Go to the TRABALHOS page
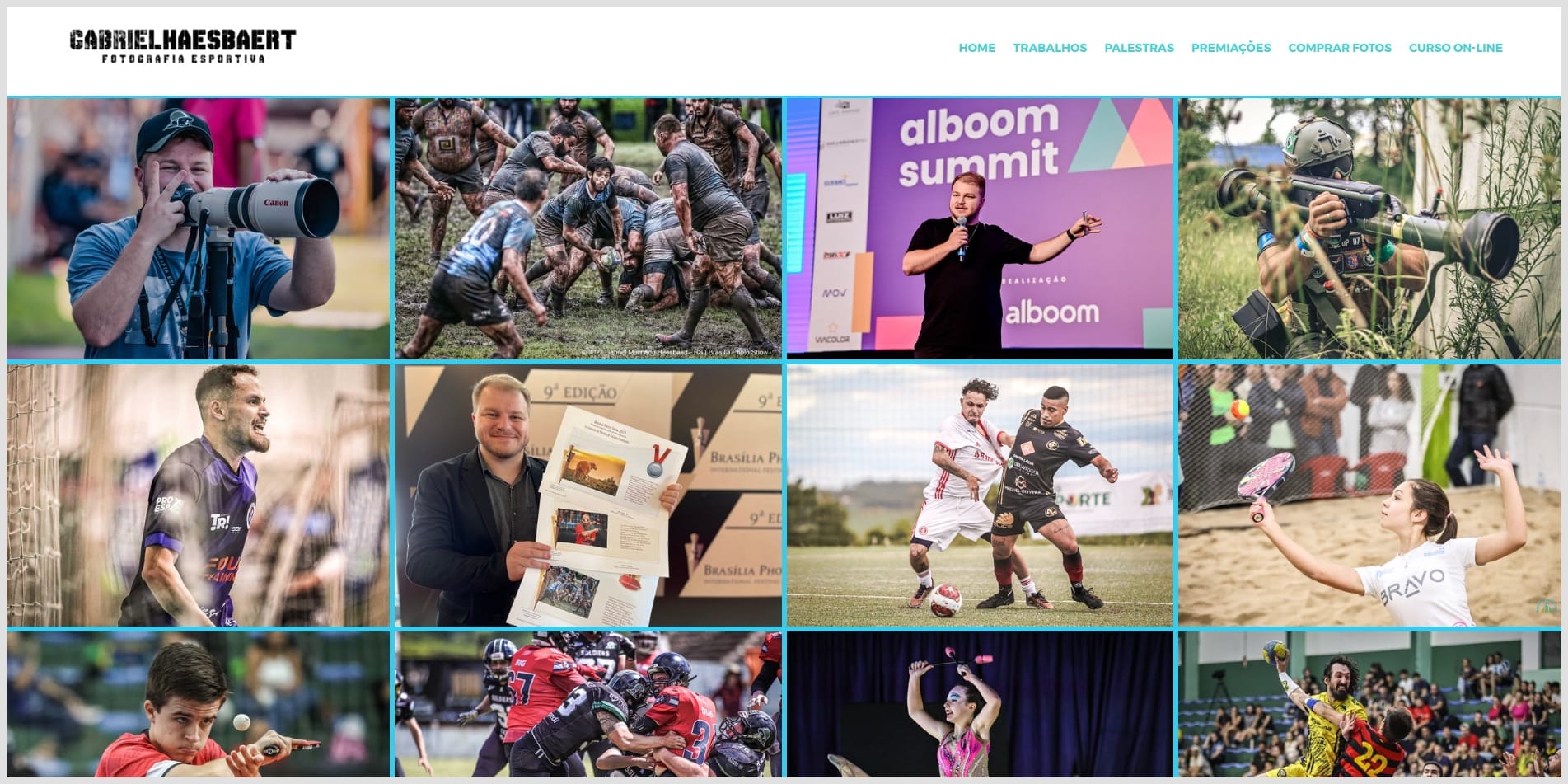This screenshot has width=1568, height=784. point(1050,48)
